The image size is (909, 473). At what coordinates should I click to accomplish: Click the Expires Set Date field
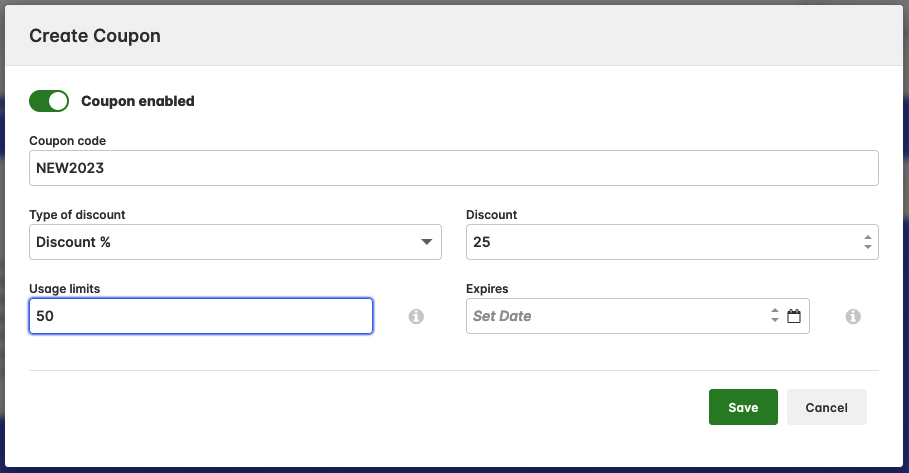[638, 316]
